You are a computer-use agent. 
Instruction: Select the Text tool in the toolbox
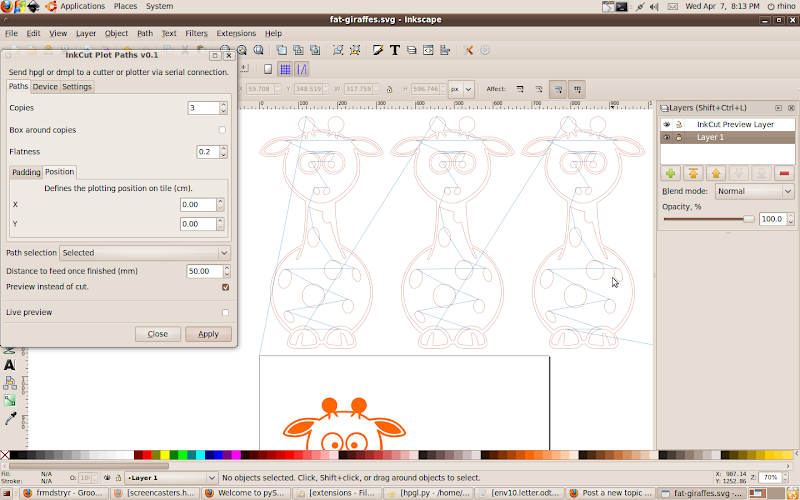point(10,365)
